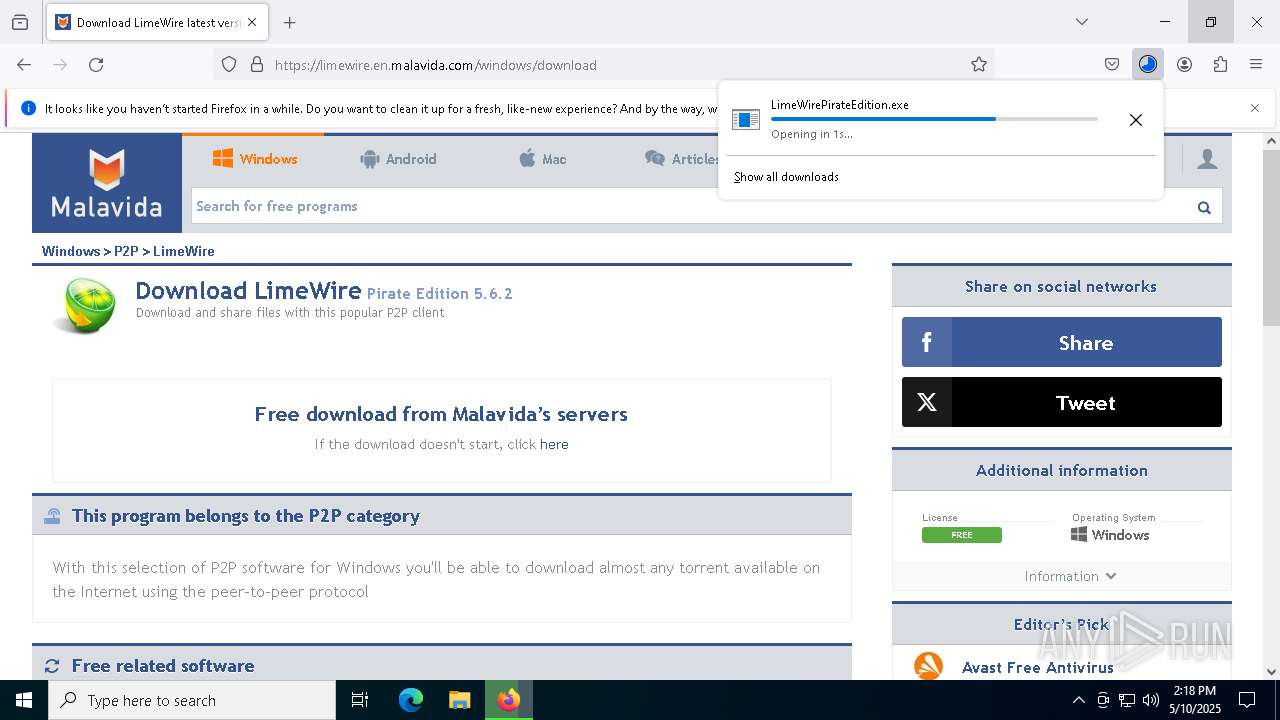Select the Mac platform tab
The image size is (1280, 720).
(x=542, y=159)
